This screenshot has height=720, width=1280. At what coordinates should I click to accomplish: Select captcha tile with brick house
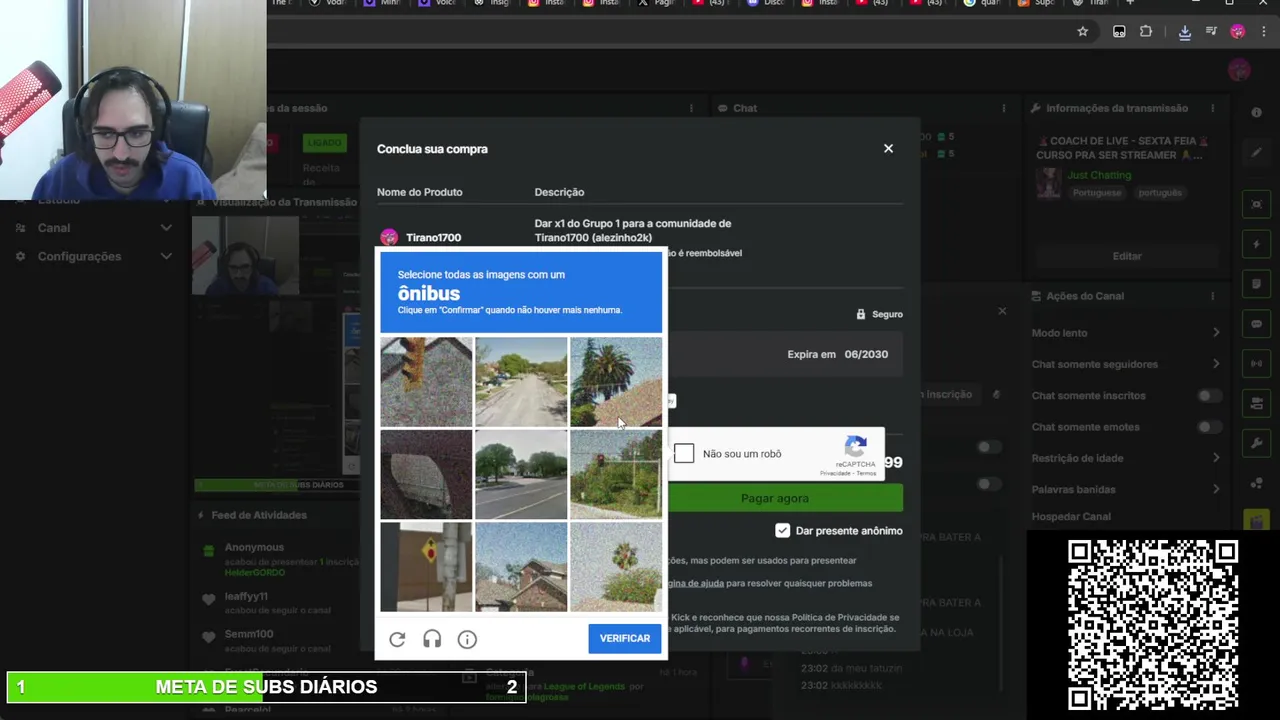(521, 567)
